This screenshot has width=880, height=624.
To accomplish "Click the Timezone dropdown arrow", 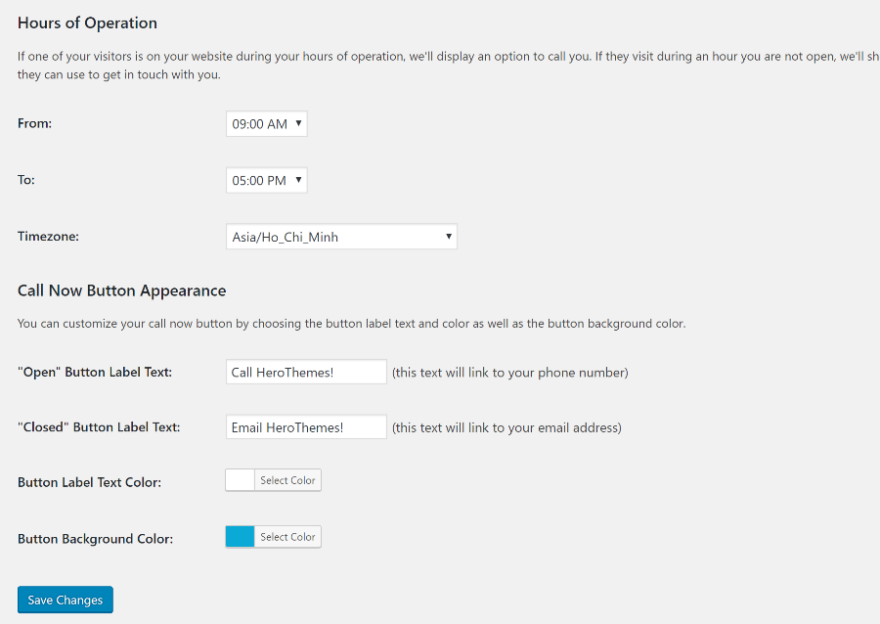I will 447,236.
